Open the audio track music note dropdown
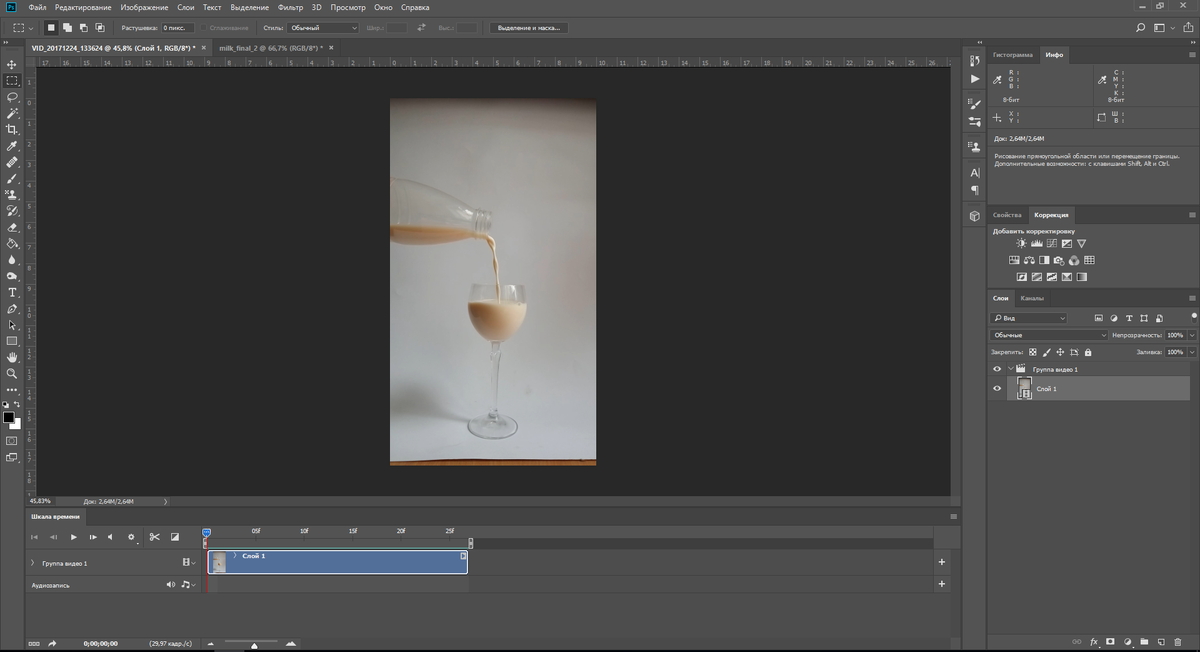 point(188,584)
